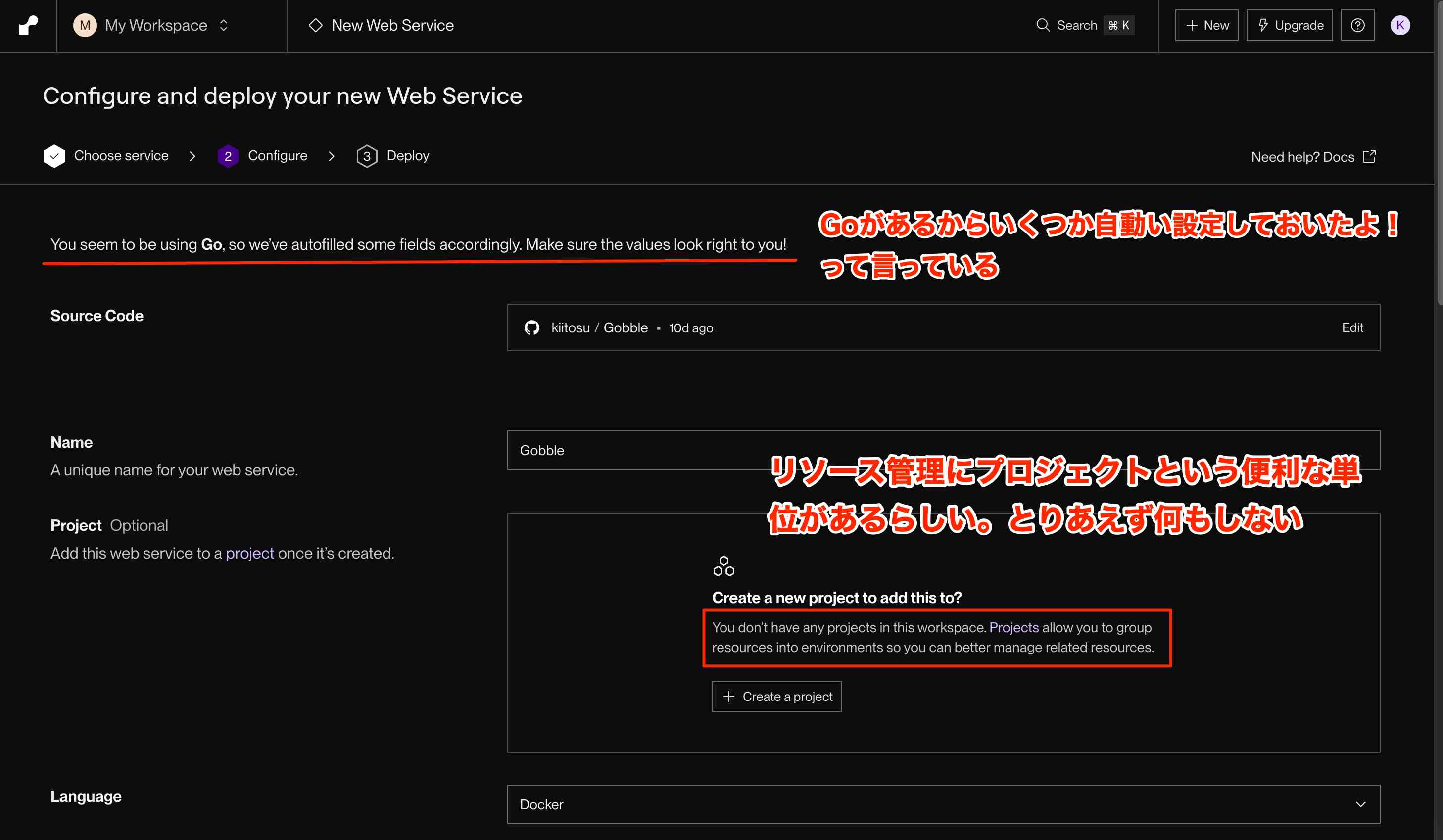Click the GitHub icon in Source Code
This screenshot has width=1443, height=840.
[x=532, y=327]
